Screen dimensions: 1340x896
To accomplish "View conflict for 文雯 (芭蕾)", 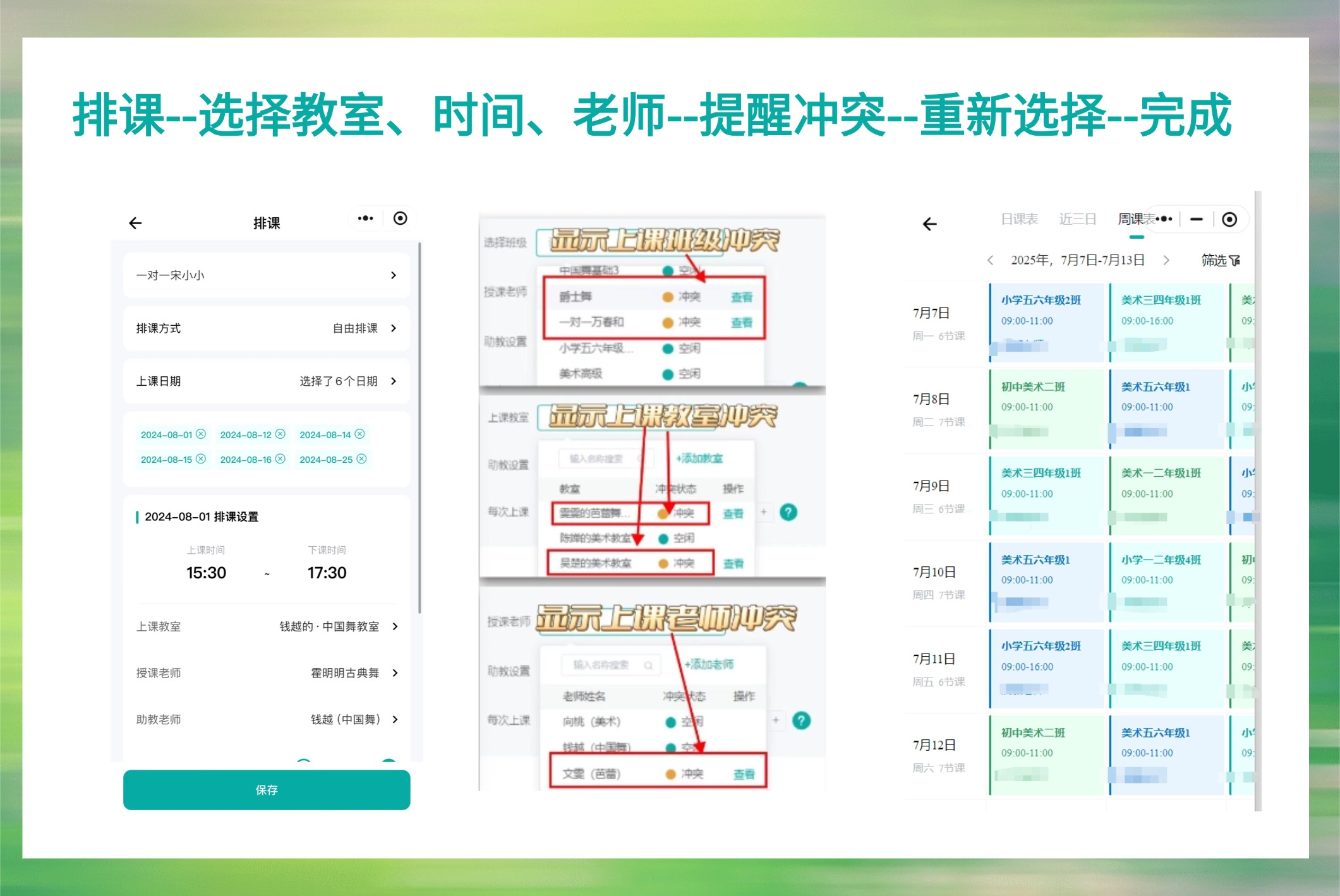I will coord(744,774).
